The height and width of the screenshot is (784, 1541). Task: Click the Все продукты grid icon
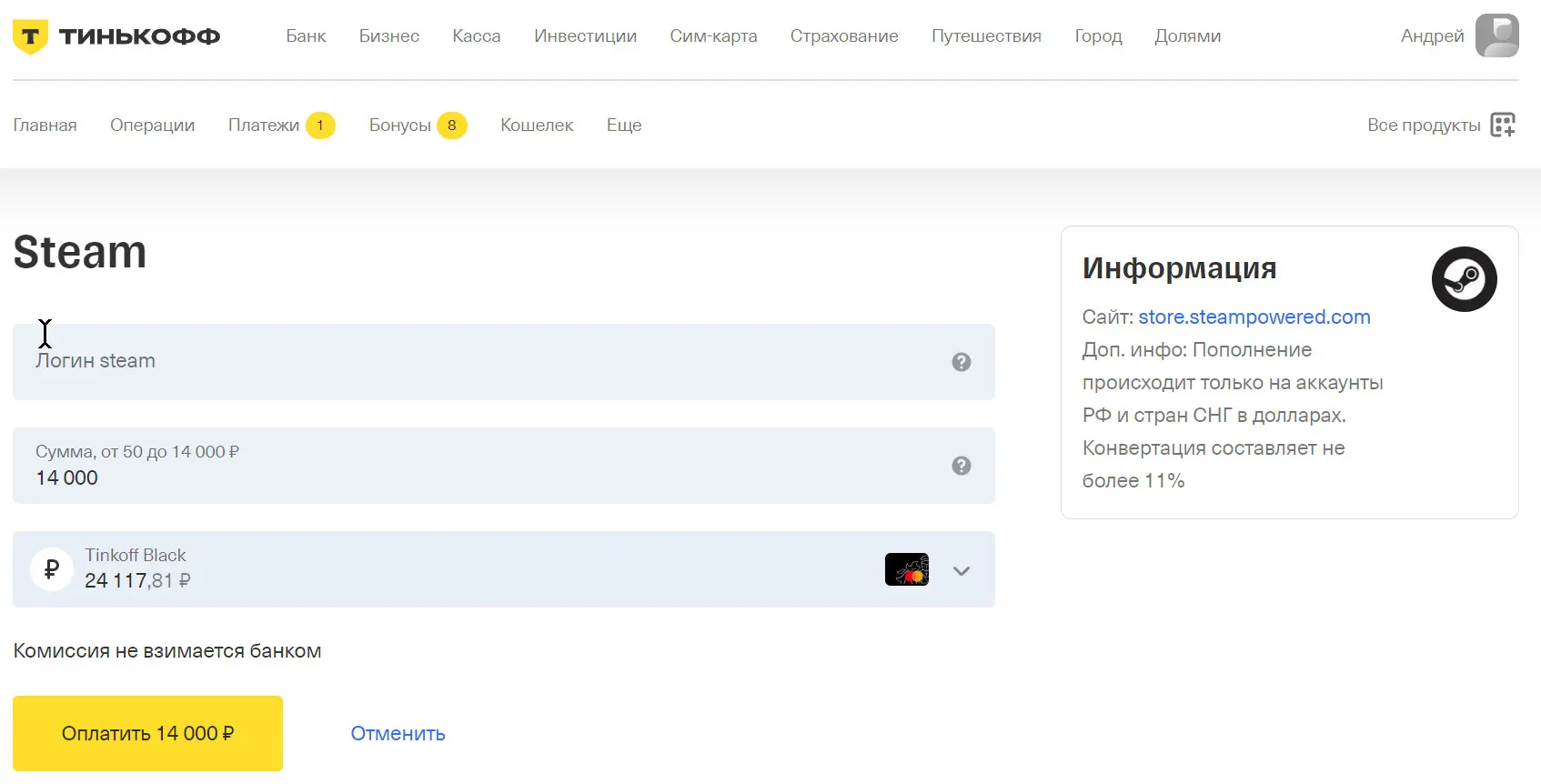click(1503, 126)
